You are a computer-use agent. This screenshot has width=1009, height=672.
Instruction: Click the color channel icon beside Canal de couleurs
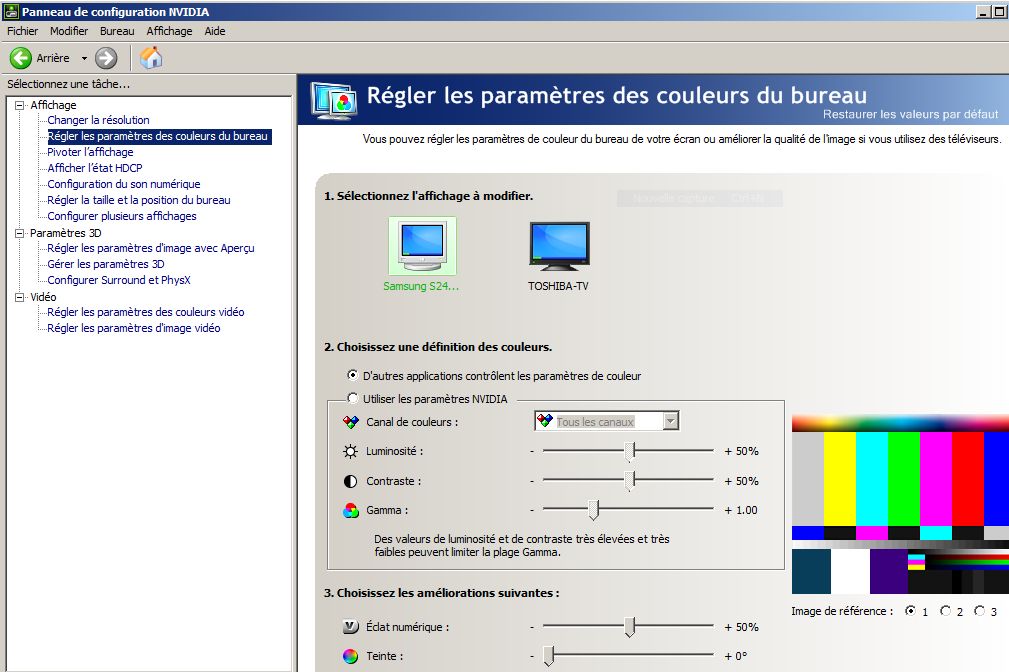tap(351, 422)
